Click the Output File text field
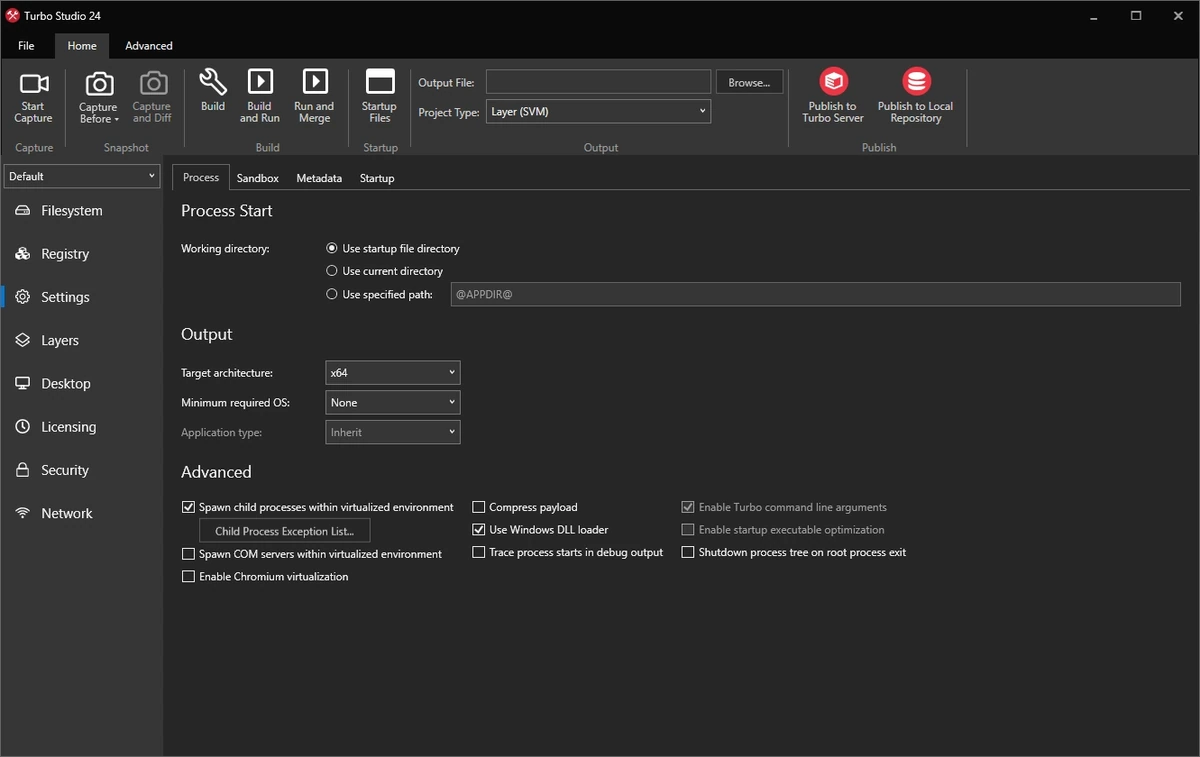Screen dimensions: 1200x757 click(x=598, y=82)
